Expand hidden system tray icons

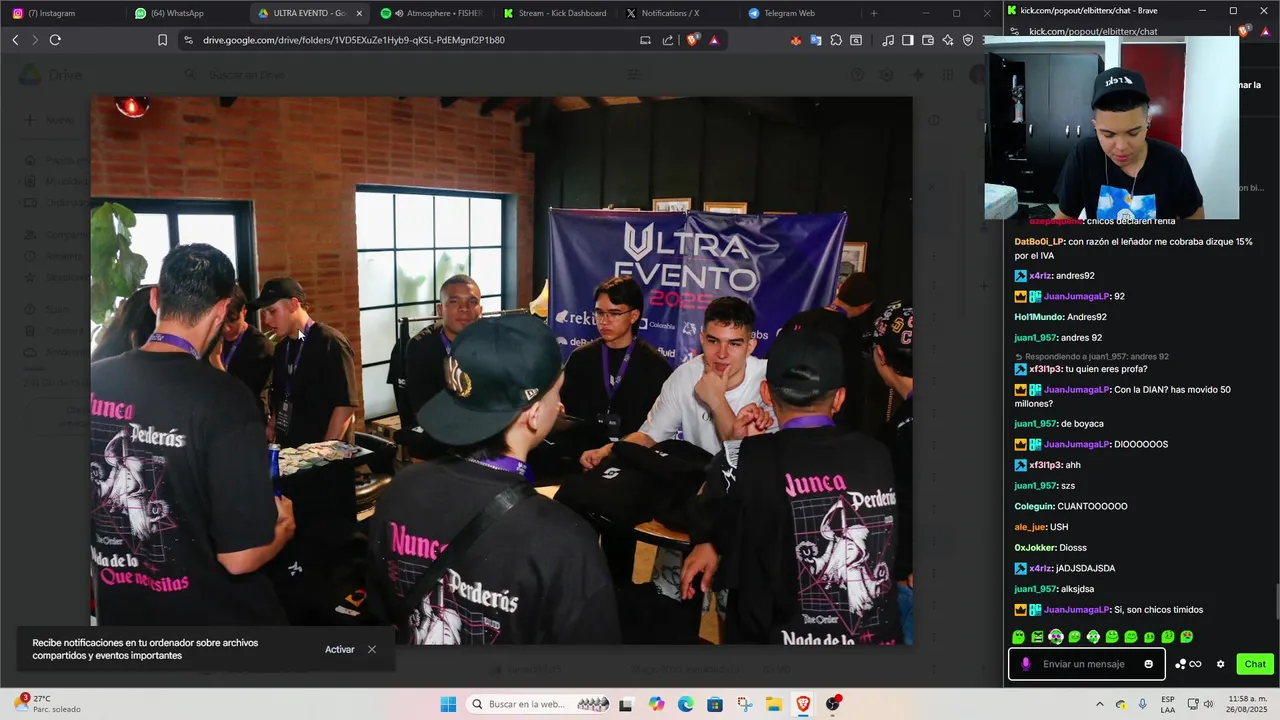tap(1100, 704)
